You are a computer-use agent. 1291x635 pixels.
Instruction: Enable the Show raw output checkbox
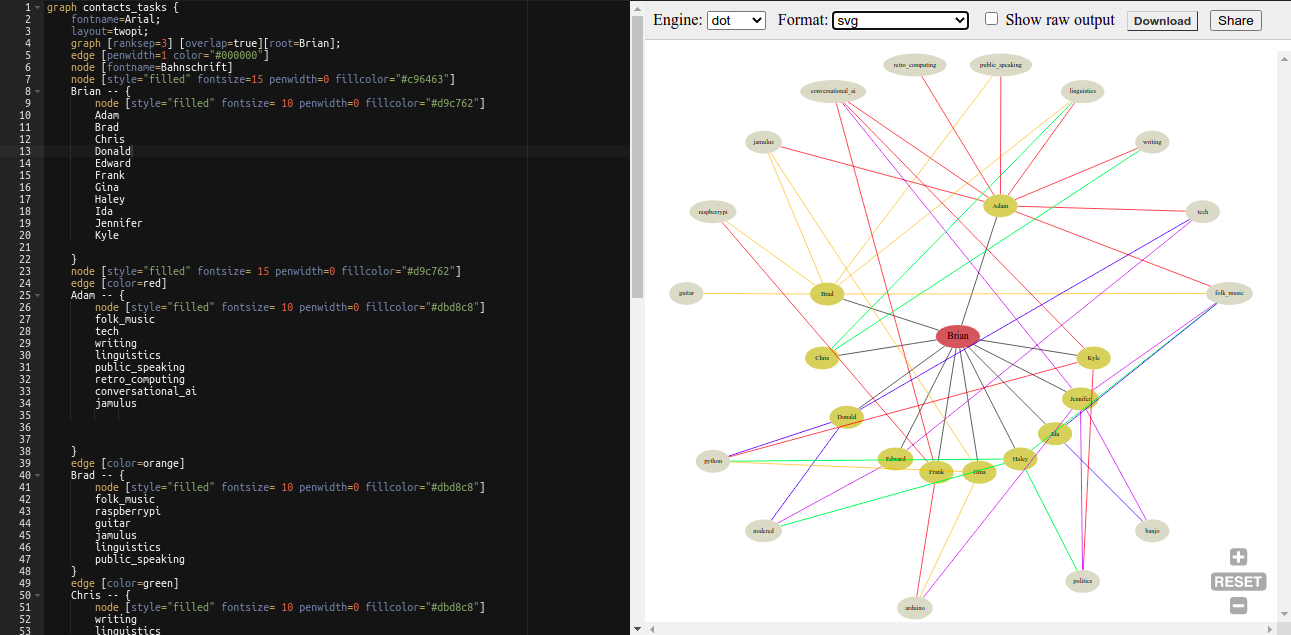[990, 20]
